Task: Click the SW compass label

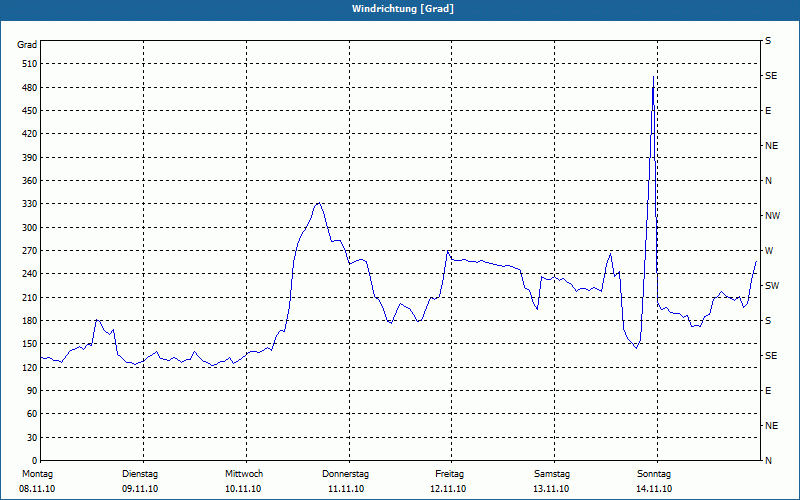Action: [x=772, y=286]
